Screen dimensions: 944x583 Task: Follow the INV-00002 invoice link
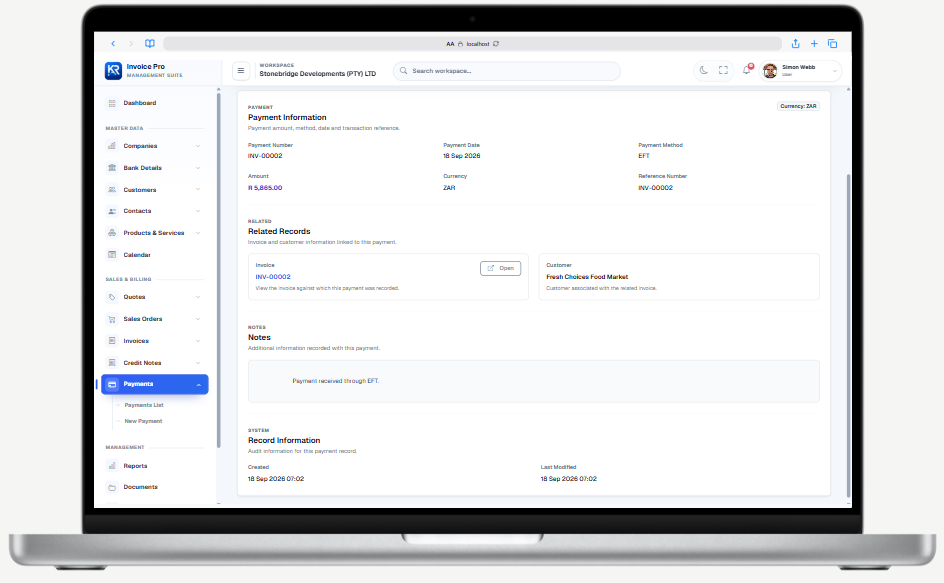[273, 277]
